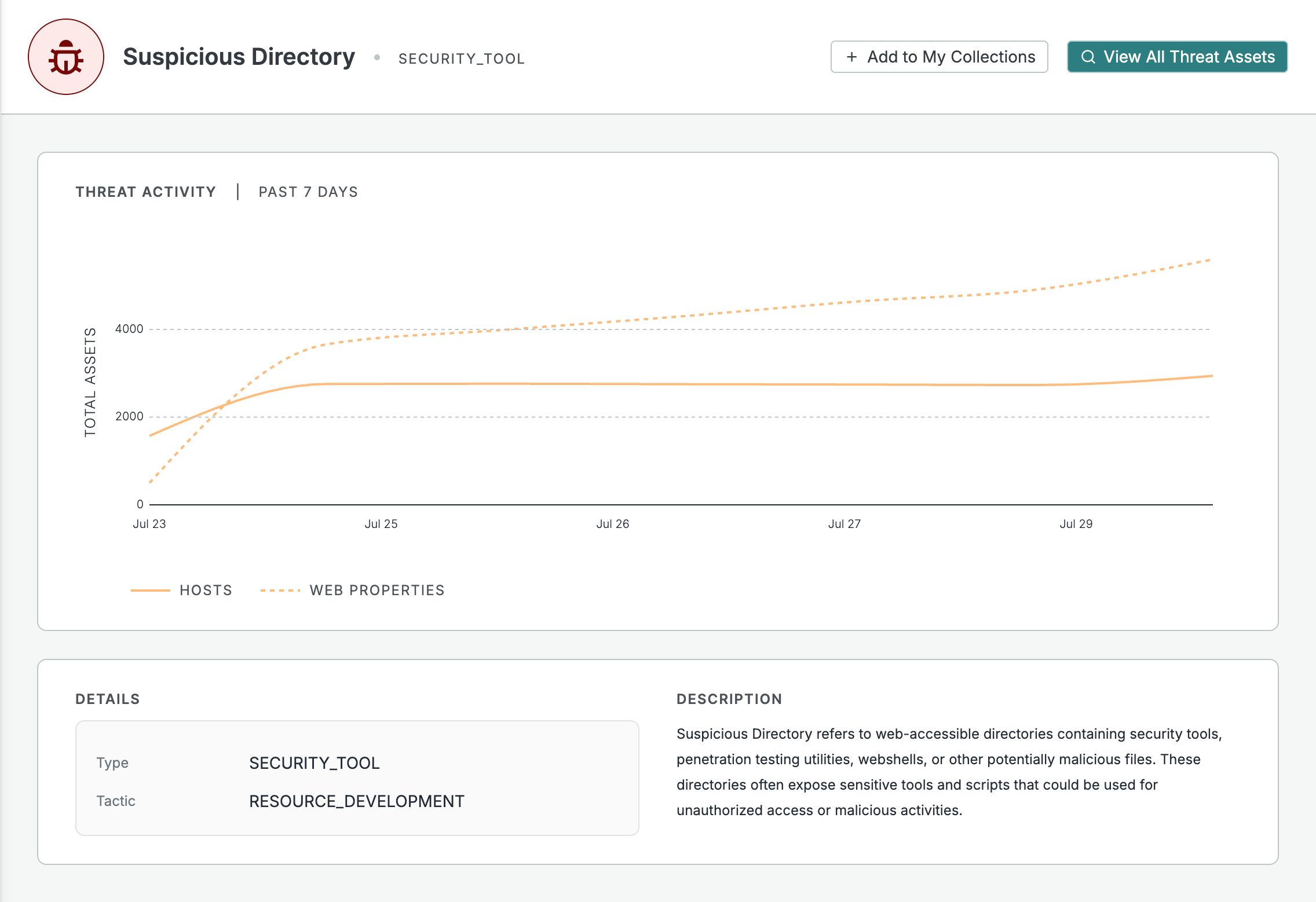Screen dimensions: 1316x902
Task: Click the Jul 29 axis label
Action: (1076, 523)
